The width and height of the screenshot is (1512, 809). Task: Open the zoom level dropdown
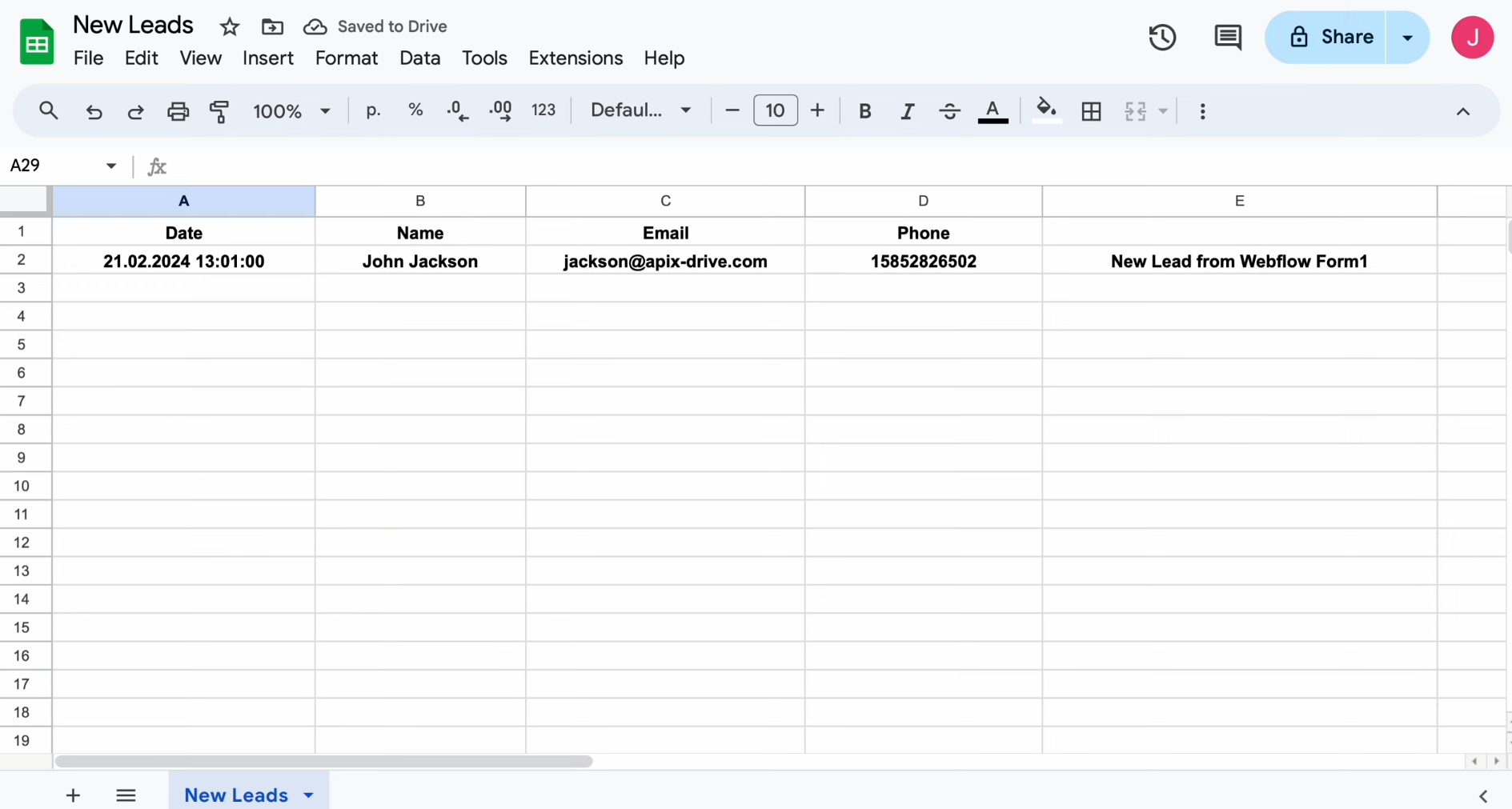point(291,111)
